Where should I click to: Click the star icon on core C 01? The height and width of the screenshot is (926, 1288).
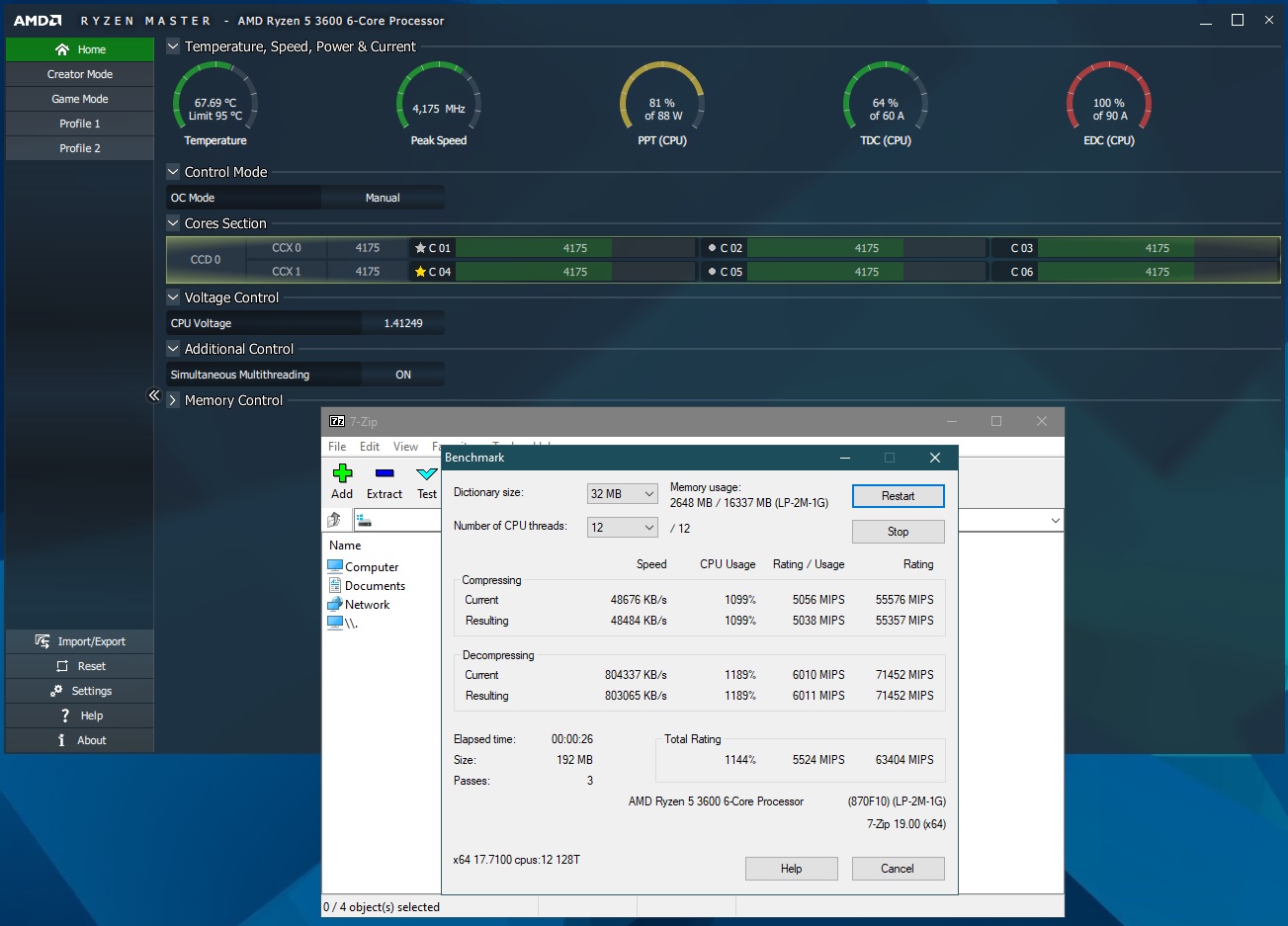tap(420, 248)
